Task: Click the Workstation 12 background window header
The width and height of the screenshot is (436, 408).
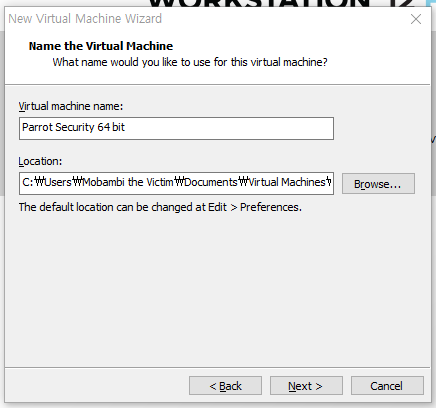Action: 282,3
